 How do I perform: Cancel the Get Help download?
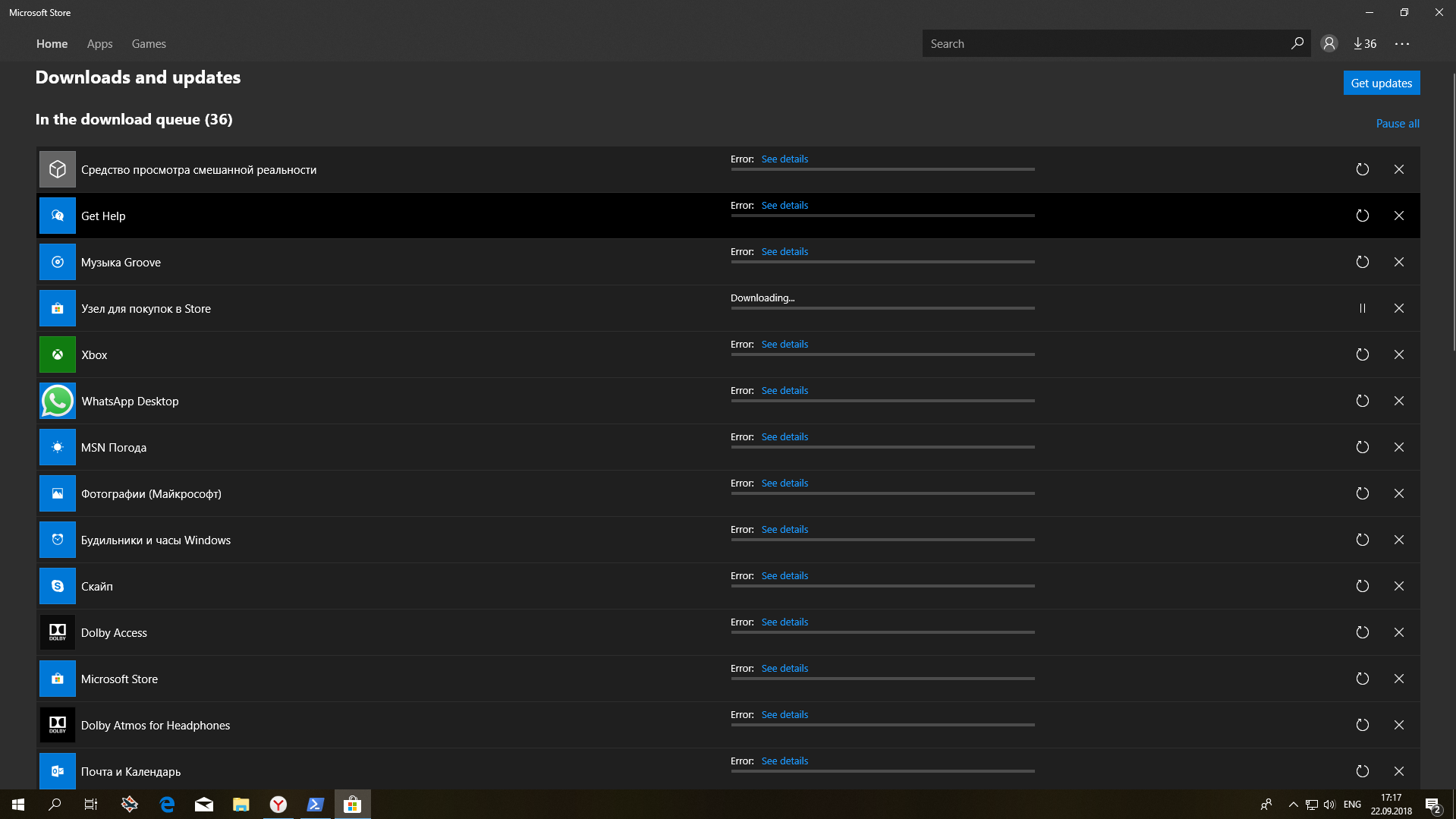point(1398,216)
